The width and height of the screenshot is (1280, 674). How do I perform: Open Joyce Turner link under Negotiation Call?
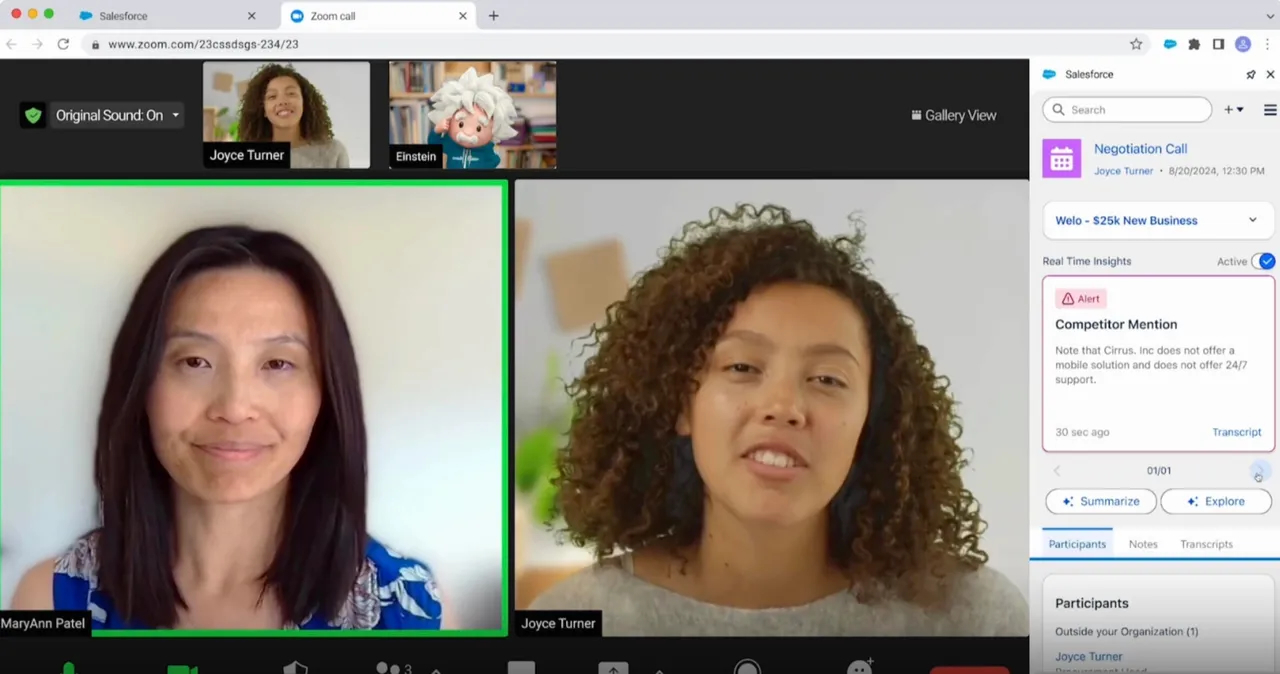(1123, 171)
